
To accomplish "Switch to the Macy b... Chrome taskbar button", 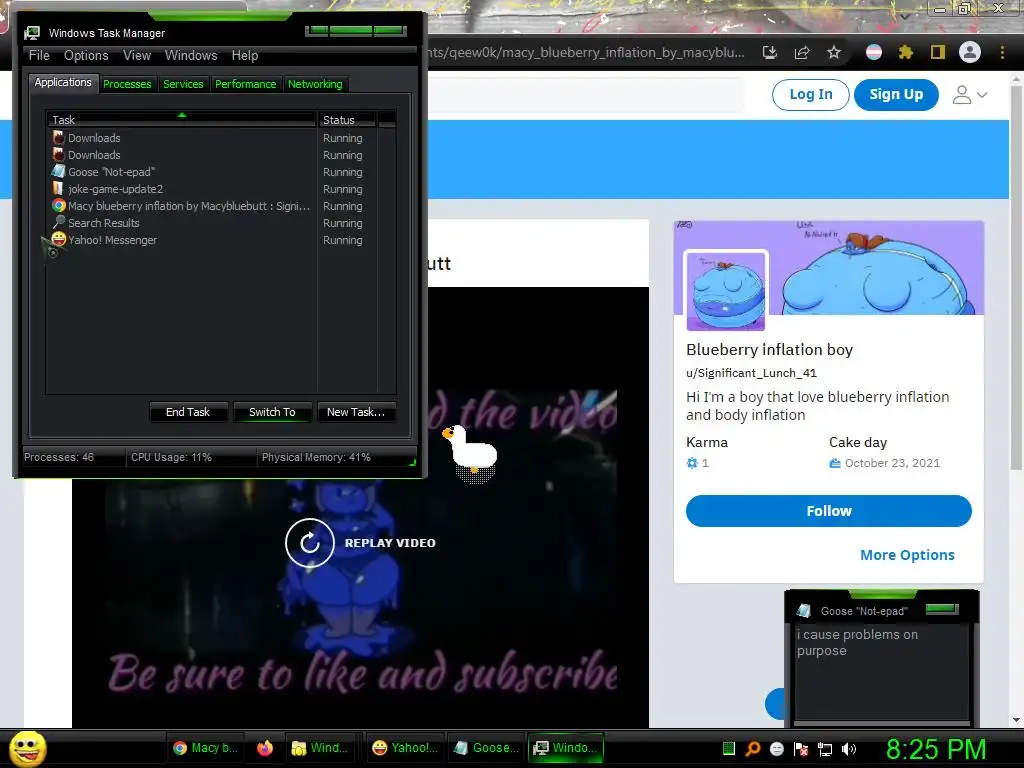I will click(x=206, y=748).
